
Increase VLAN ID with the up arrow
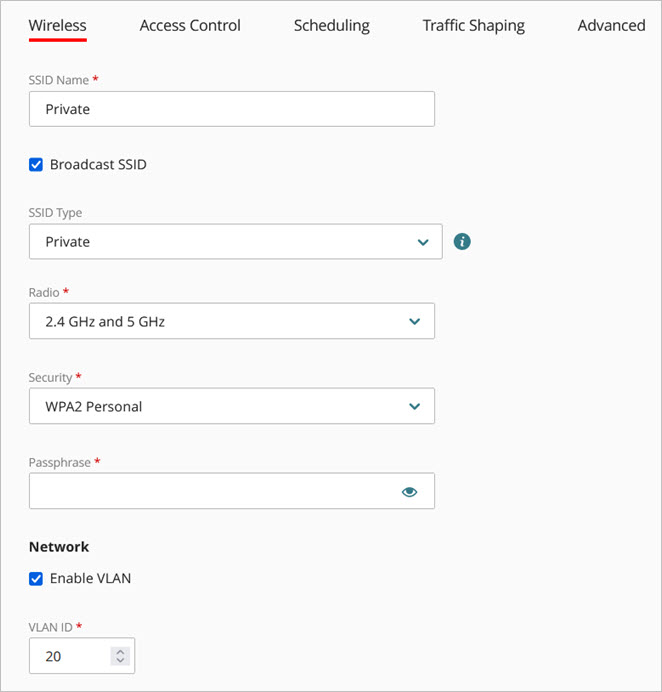(x=121, y=651)
